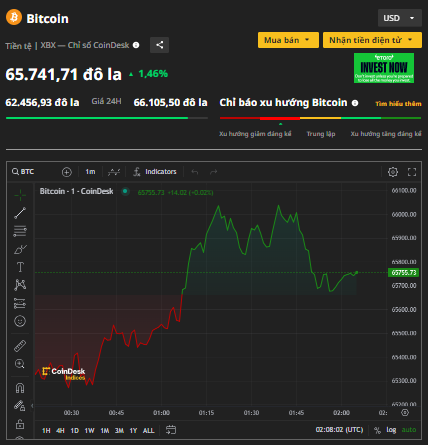Click the 1,46% change text
Image resolution: width=428 pixels, height=445 pixels.
click(153, 74)
